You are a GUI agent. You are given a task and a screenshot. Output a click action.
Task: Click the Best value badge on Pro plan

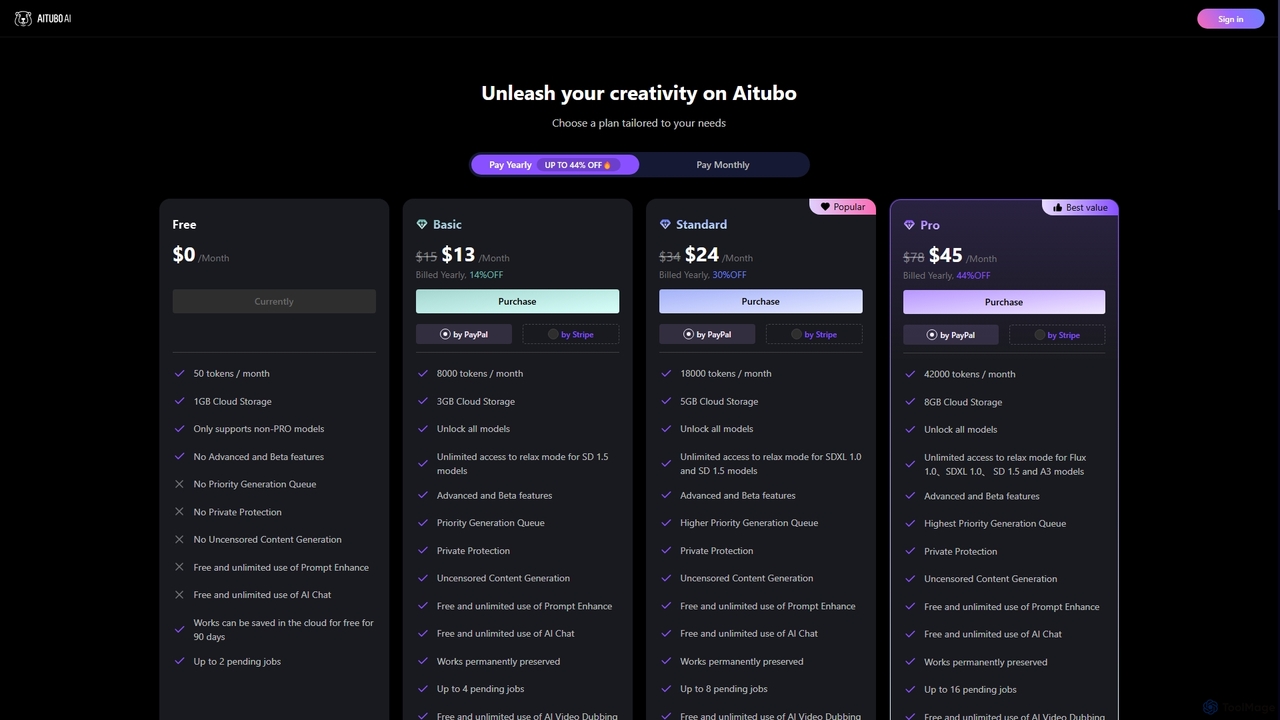click(x=1080, y=208)
